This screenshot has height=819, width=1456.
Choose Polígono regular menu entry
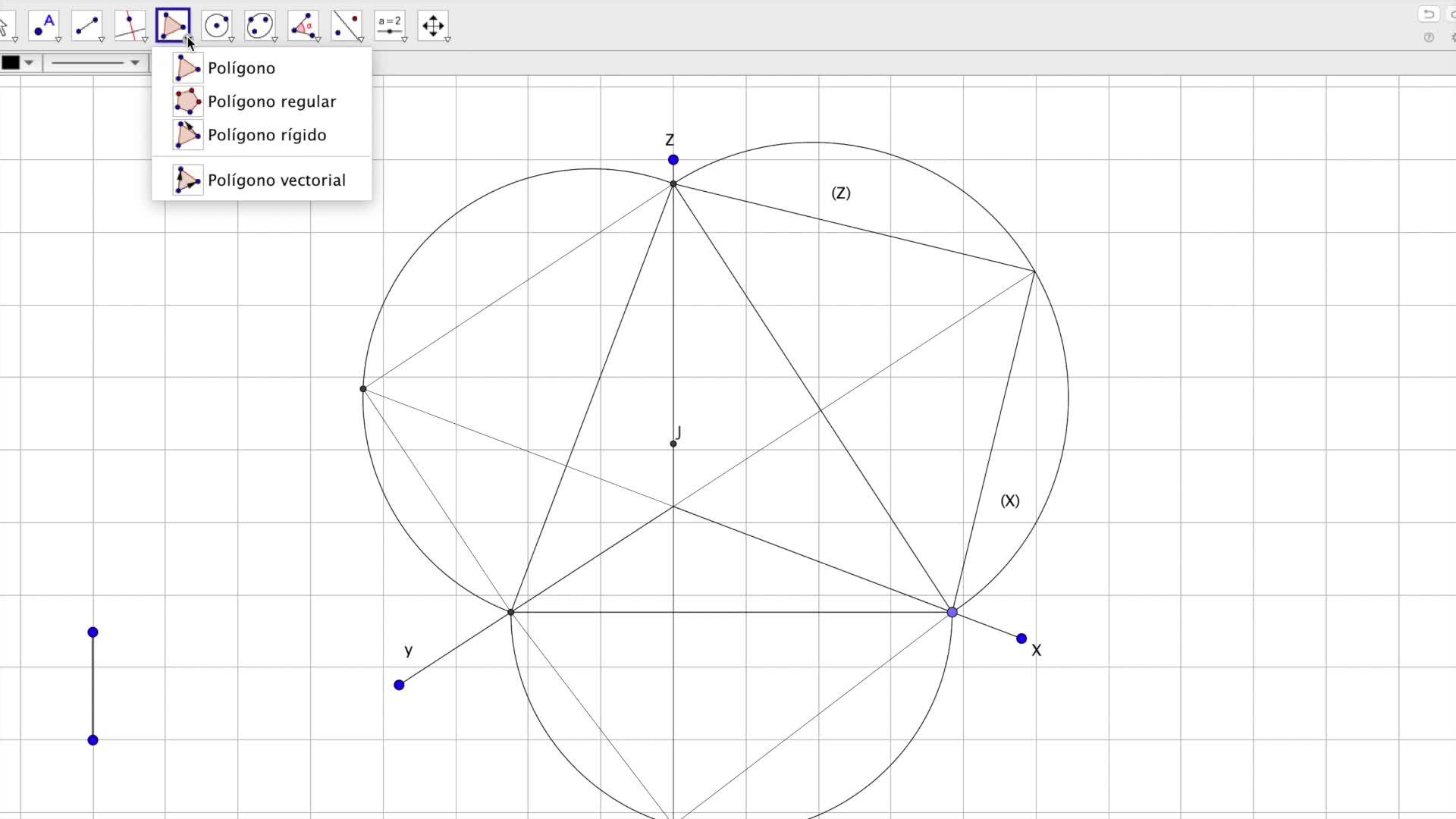[271, 102]
